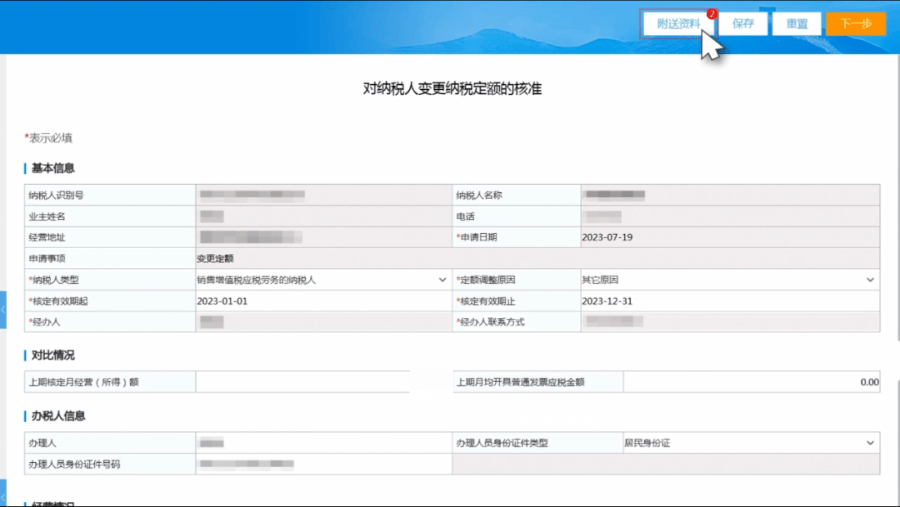900x507 pixels.
Task: Open the 纳税人类型 dropdown
Action: coord(322,280)
